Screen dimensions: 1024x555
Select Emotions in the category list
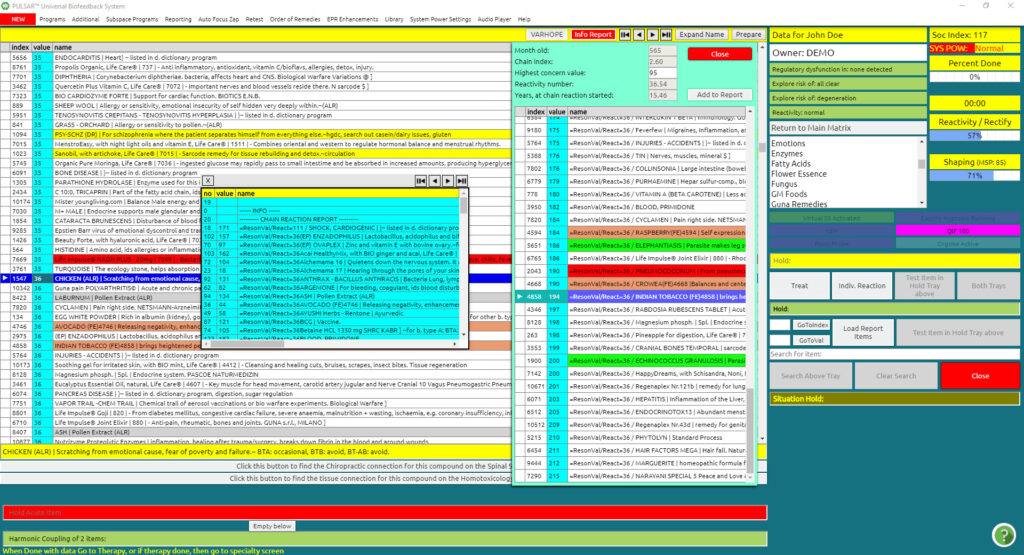pyautogui.click(x=789, y=144)
